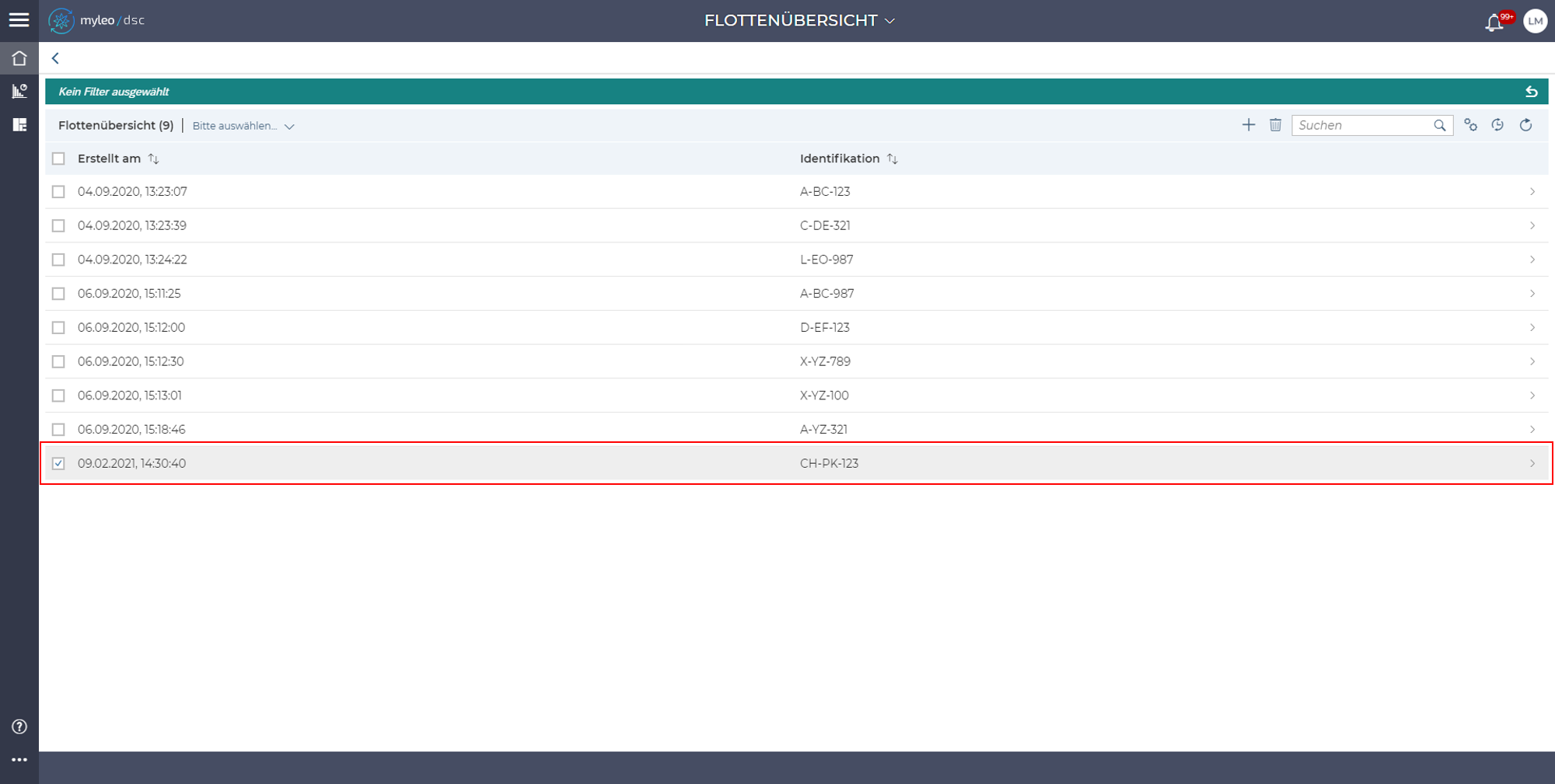Open the history clock icon in the toolbar
This screenshot has height=784, width=1555.
tap(1497, 125)
